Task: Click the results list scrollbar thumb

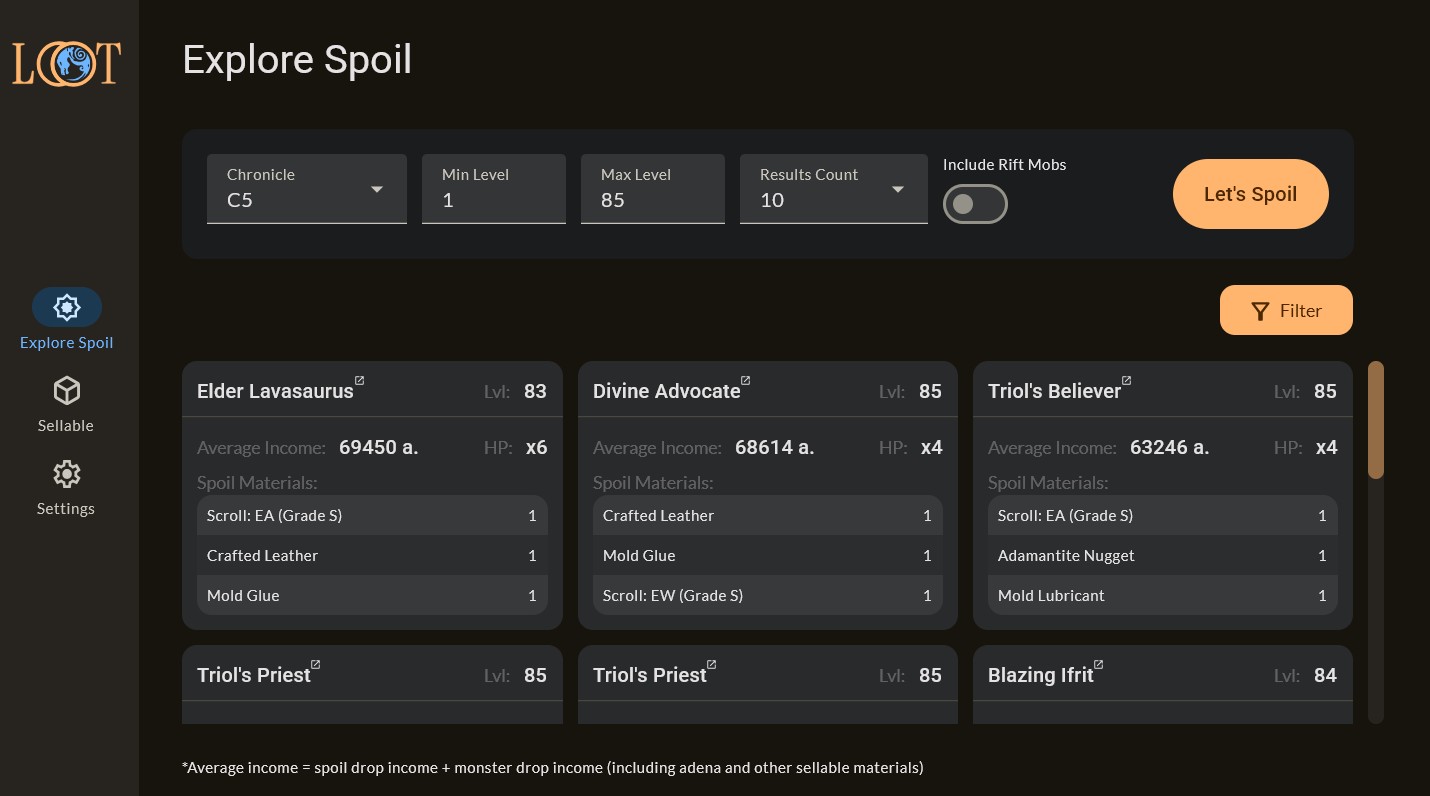Action: click(1376, 420)
